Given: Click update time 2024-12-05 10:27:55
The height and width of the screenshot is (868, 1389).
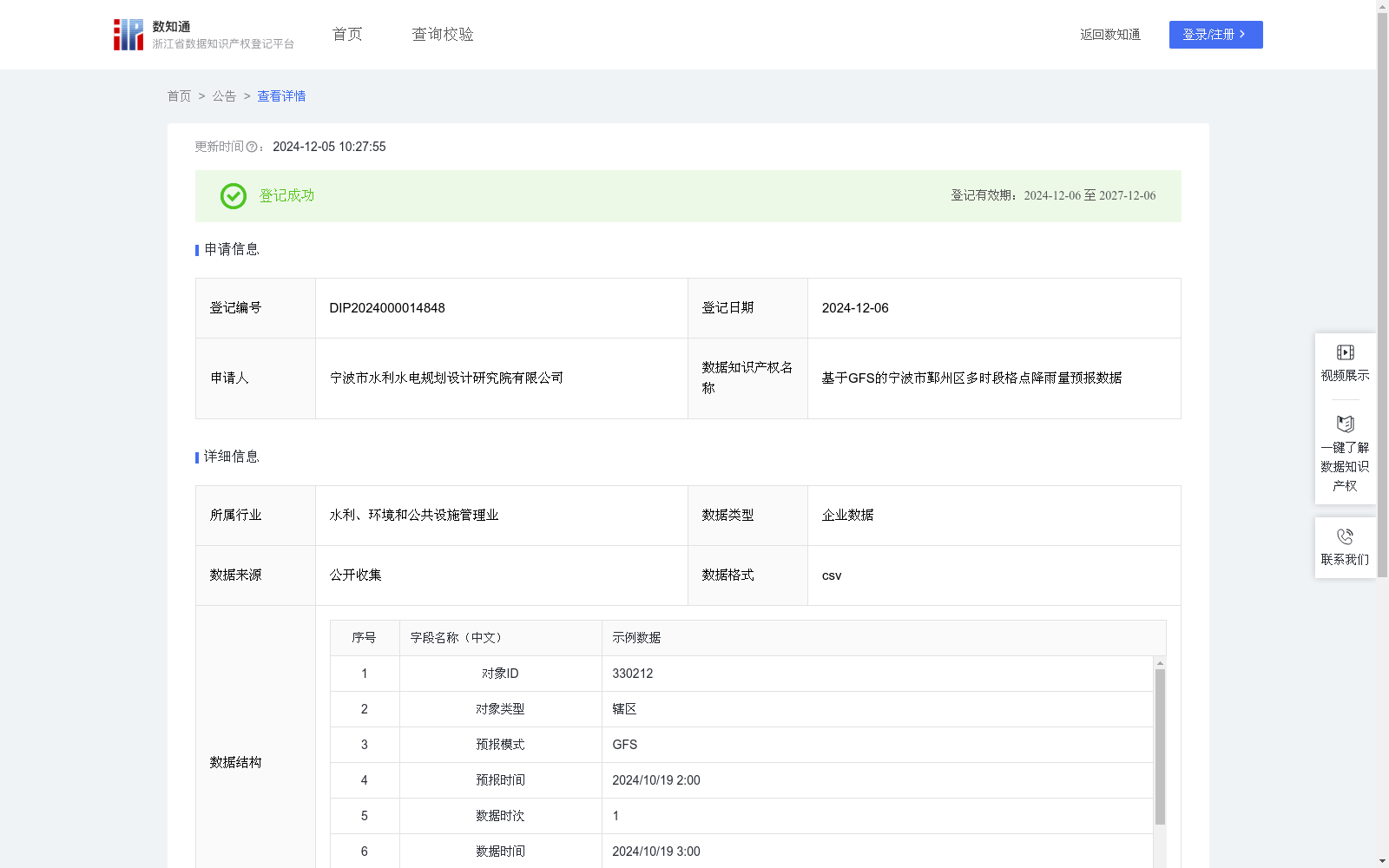Looking at the screenshot, I should tap(329, 147).
